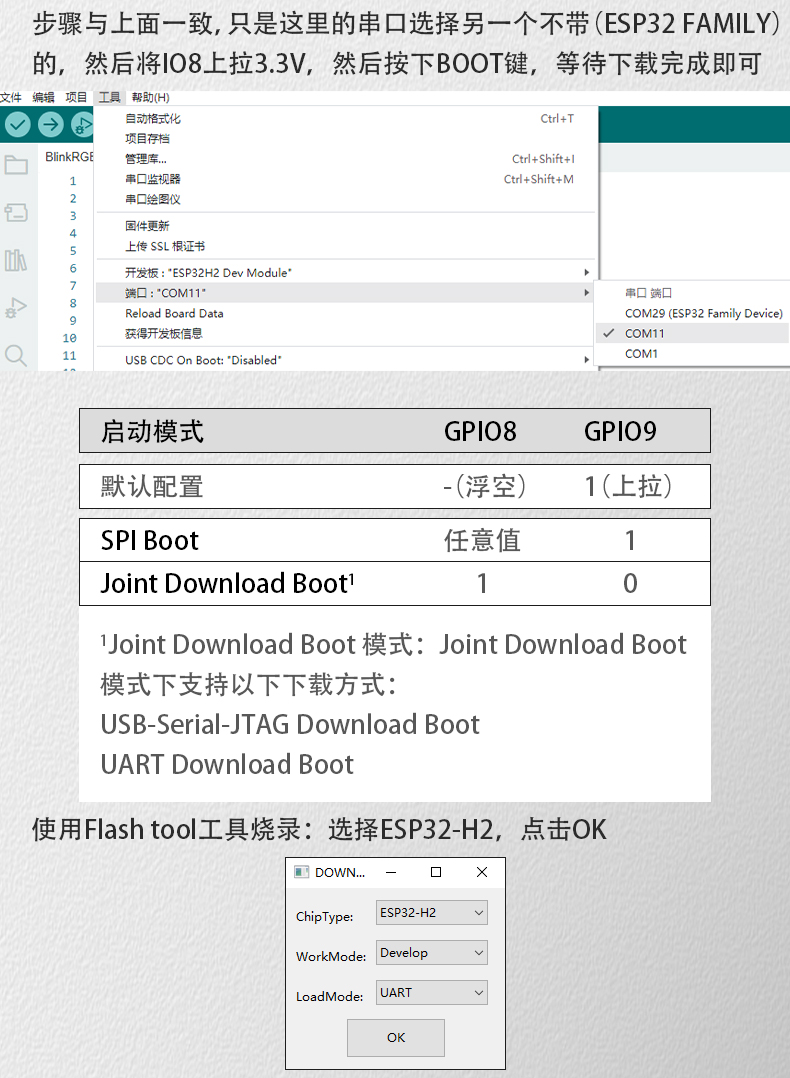Open the WorkMode Develop dropdown
This screenshot has height=1078, width=790.
tap(432, 953)
